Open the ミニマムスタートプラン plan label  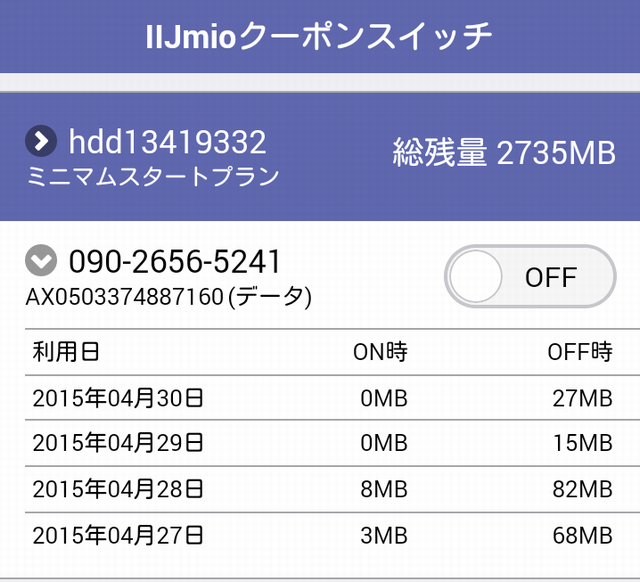click(153, 176)
